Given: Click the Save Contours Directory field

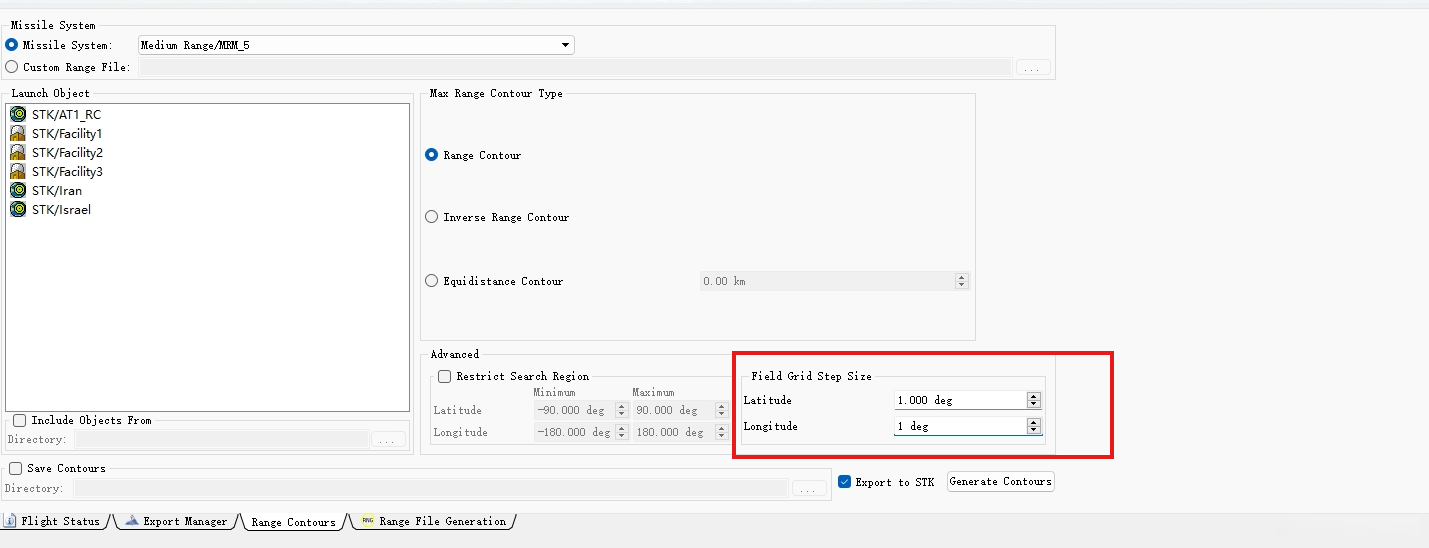Looking at the screenshot, I should (431, 489).
